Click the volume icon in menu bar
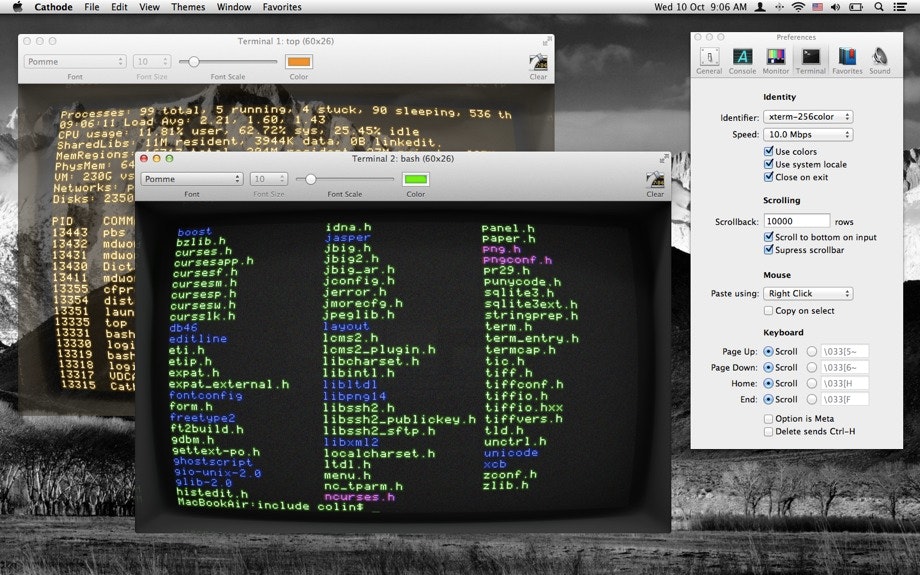 click(836, 7)
